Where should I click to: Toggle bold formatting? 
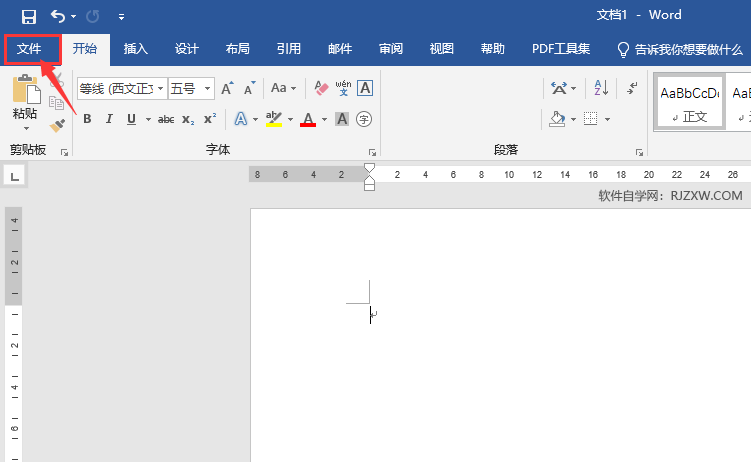(87, 119)
